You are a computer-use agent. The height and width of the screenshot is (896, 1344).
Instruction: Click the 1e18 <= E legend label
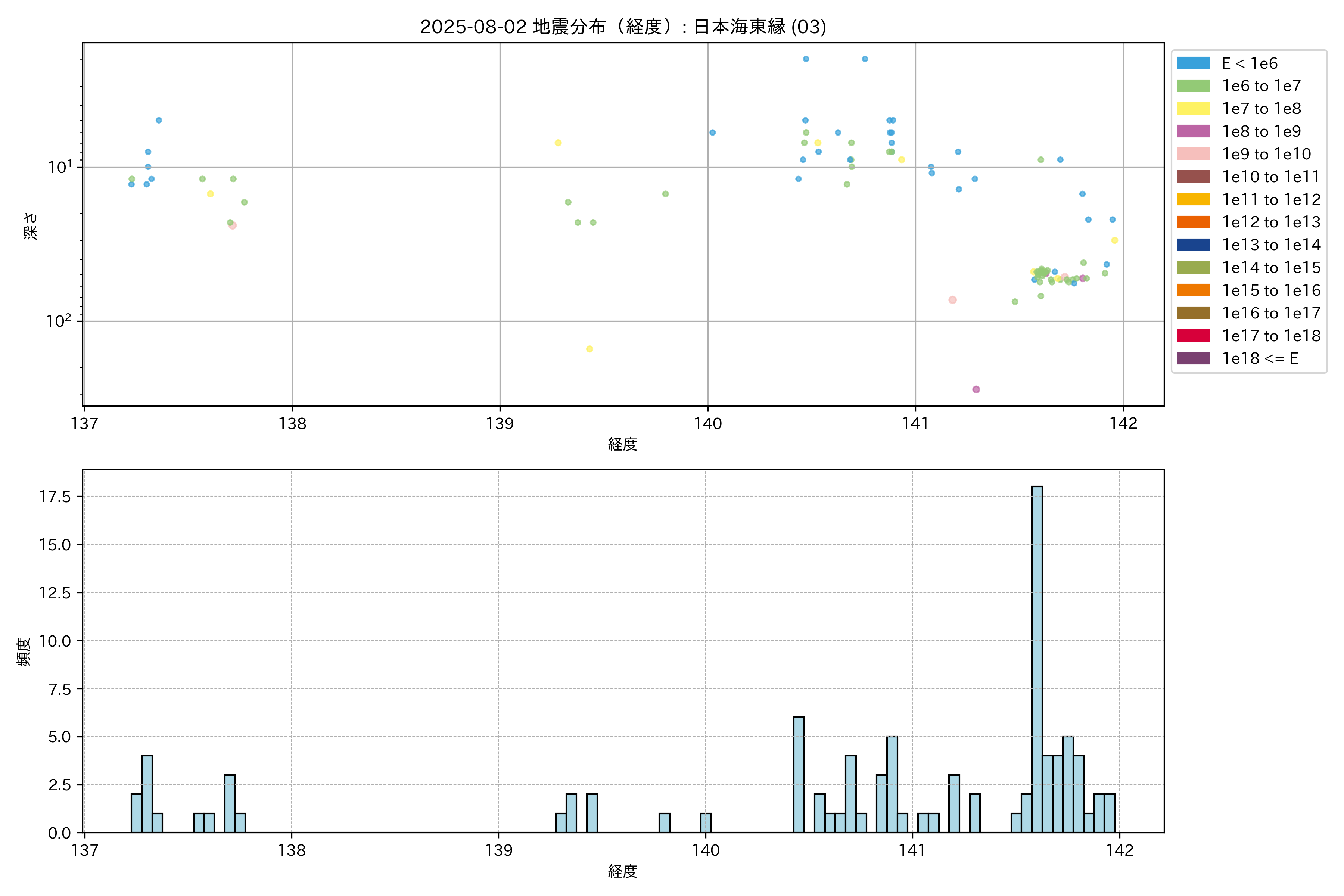pyautogui.click(x=1259, y=358)
